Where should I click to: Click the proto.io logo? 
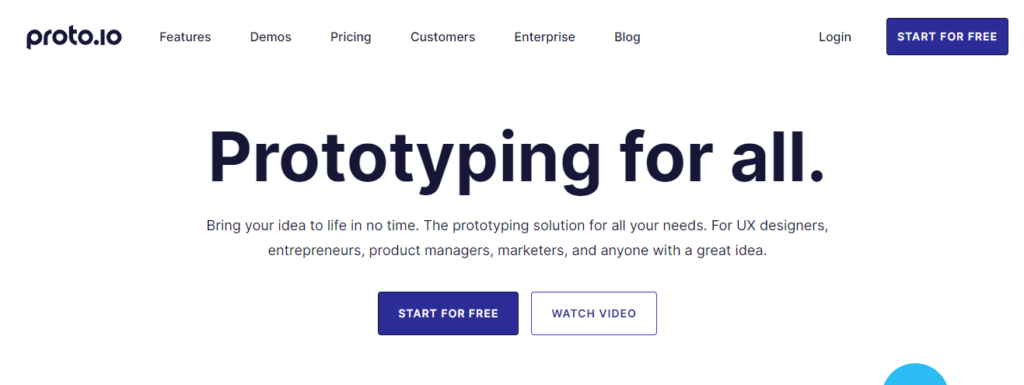click(74, 37)
